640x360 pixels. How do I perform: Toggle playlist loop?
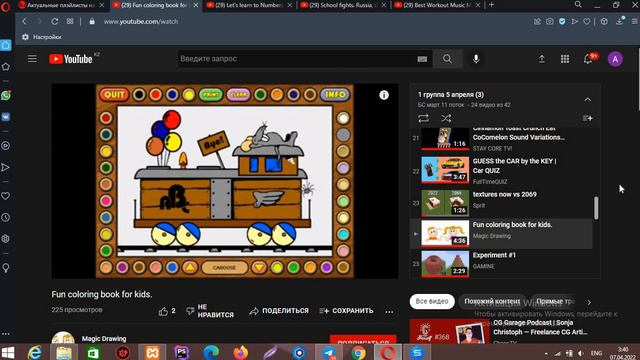(423, 118)
